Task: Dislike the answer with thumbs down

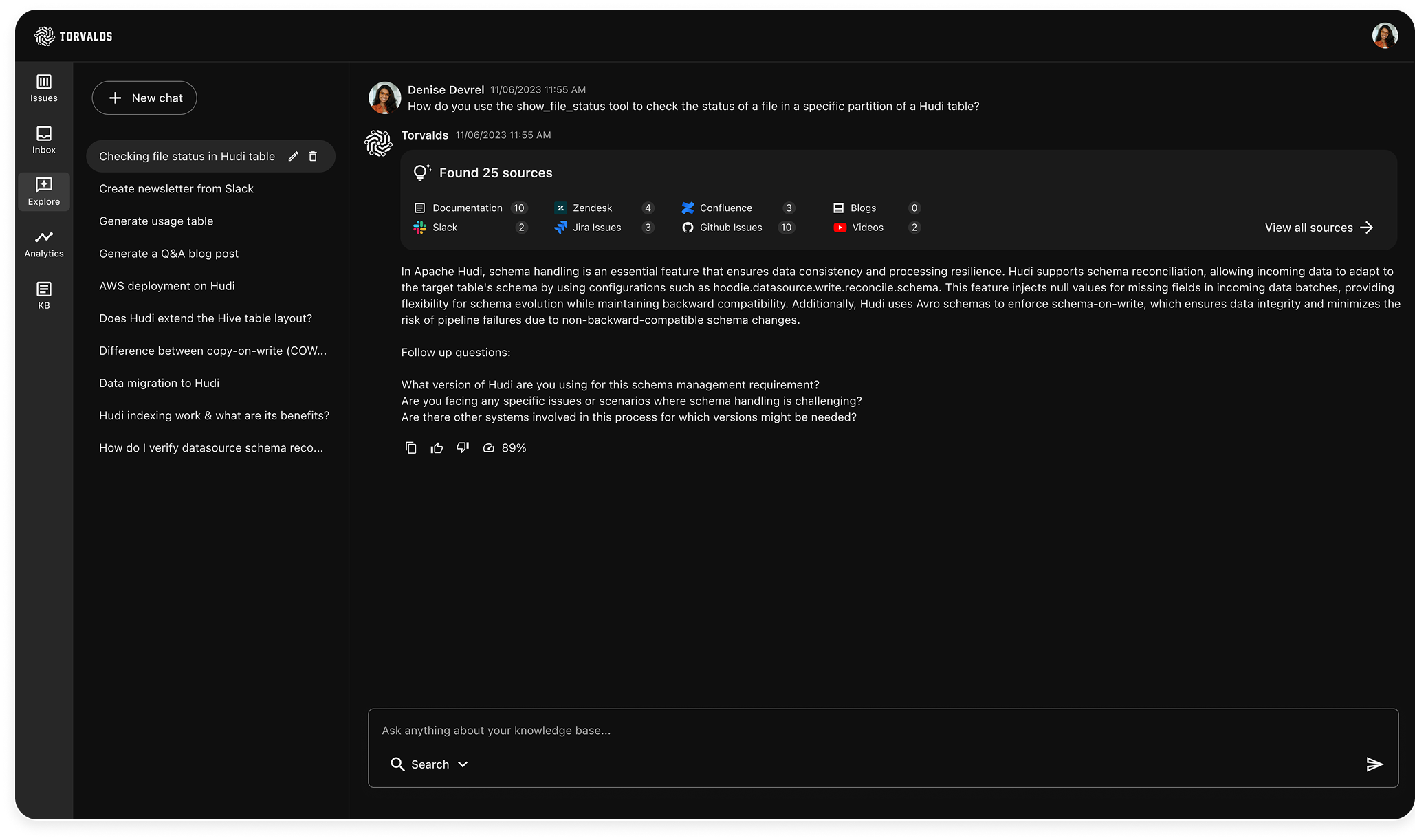Action: 463,448
